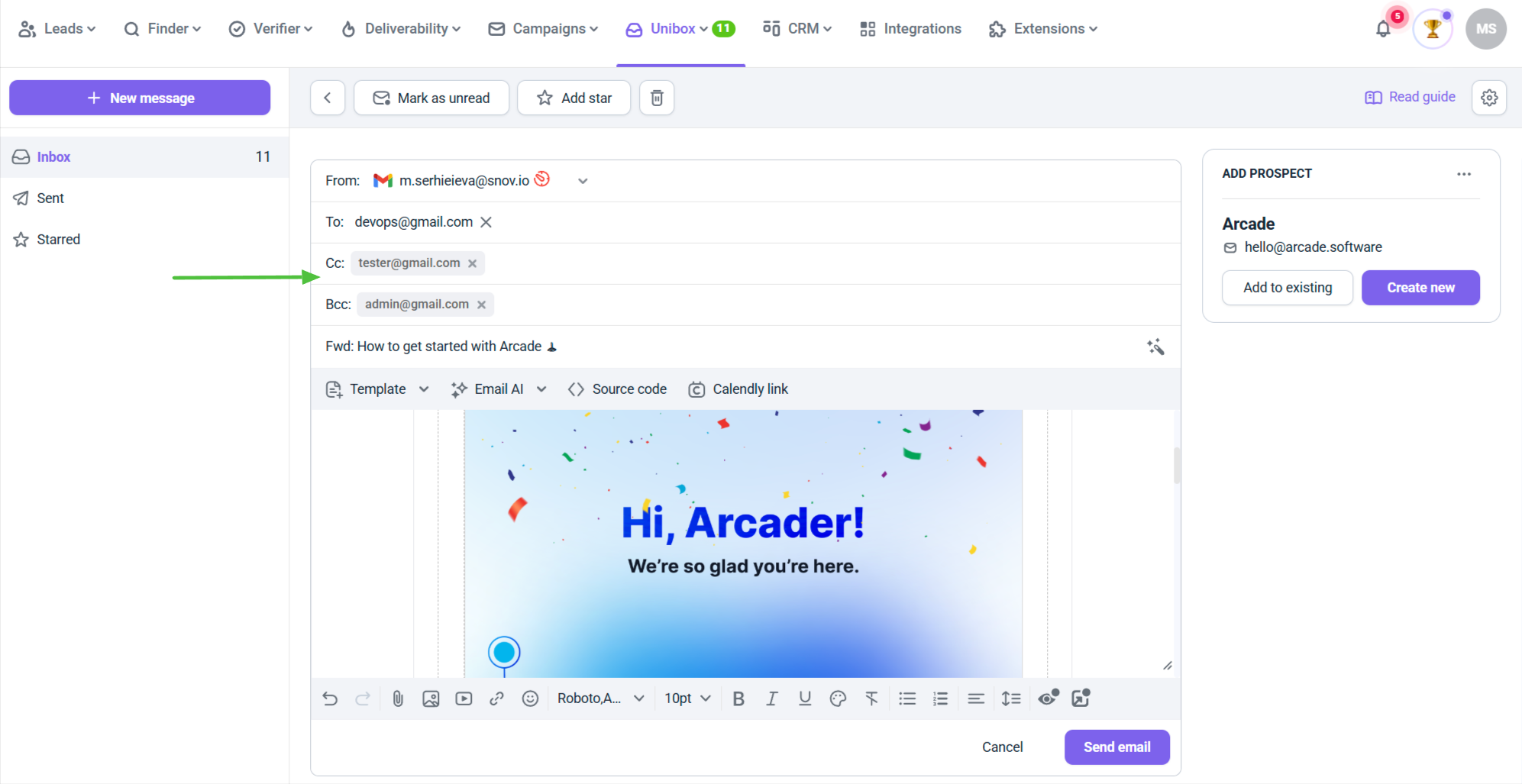
Task: Click Add star
Action: pos(574,98)
